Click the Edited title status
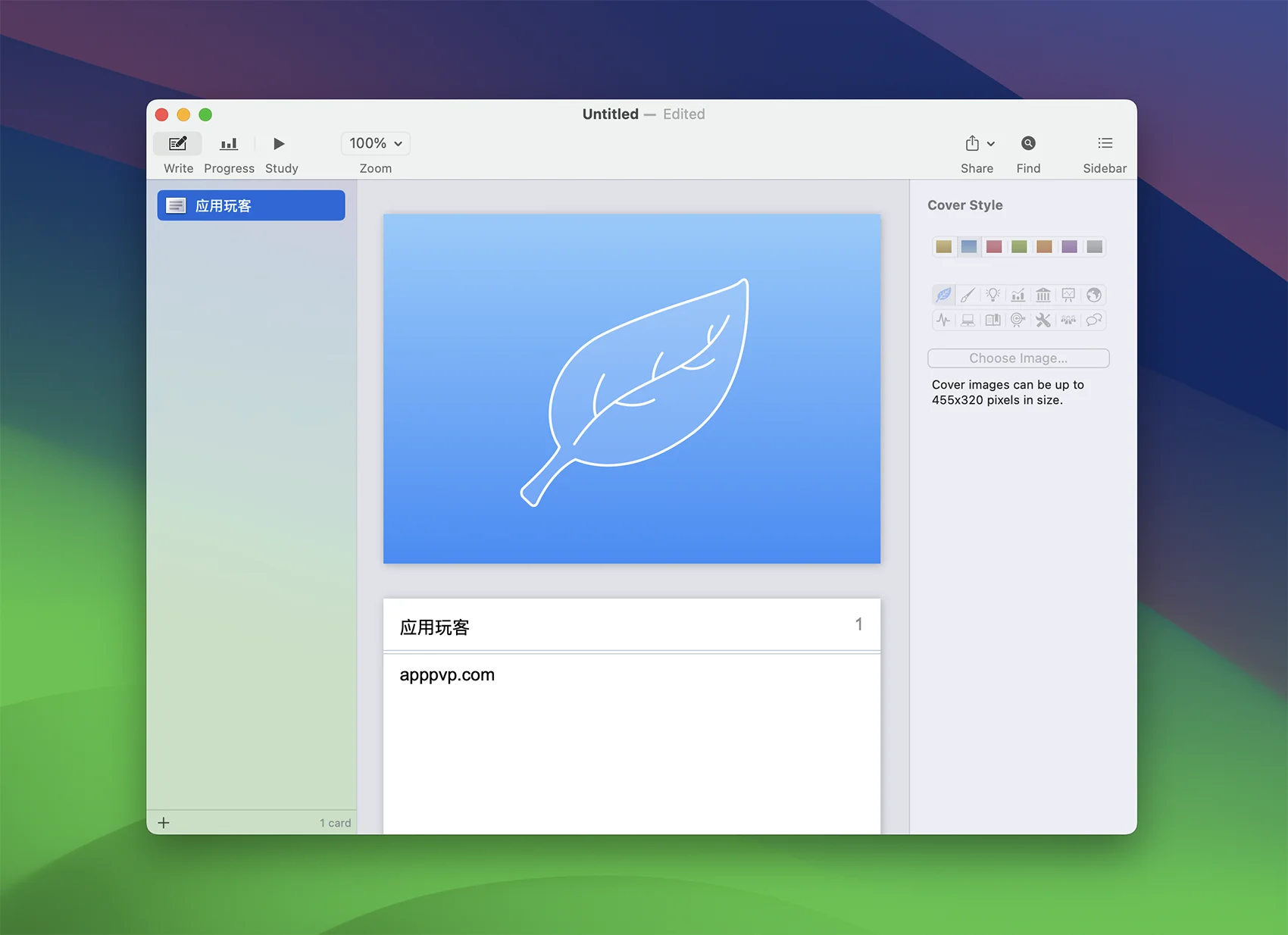The height and width of the screenshot is (935, 1288). coord(683,114)
